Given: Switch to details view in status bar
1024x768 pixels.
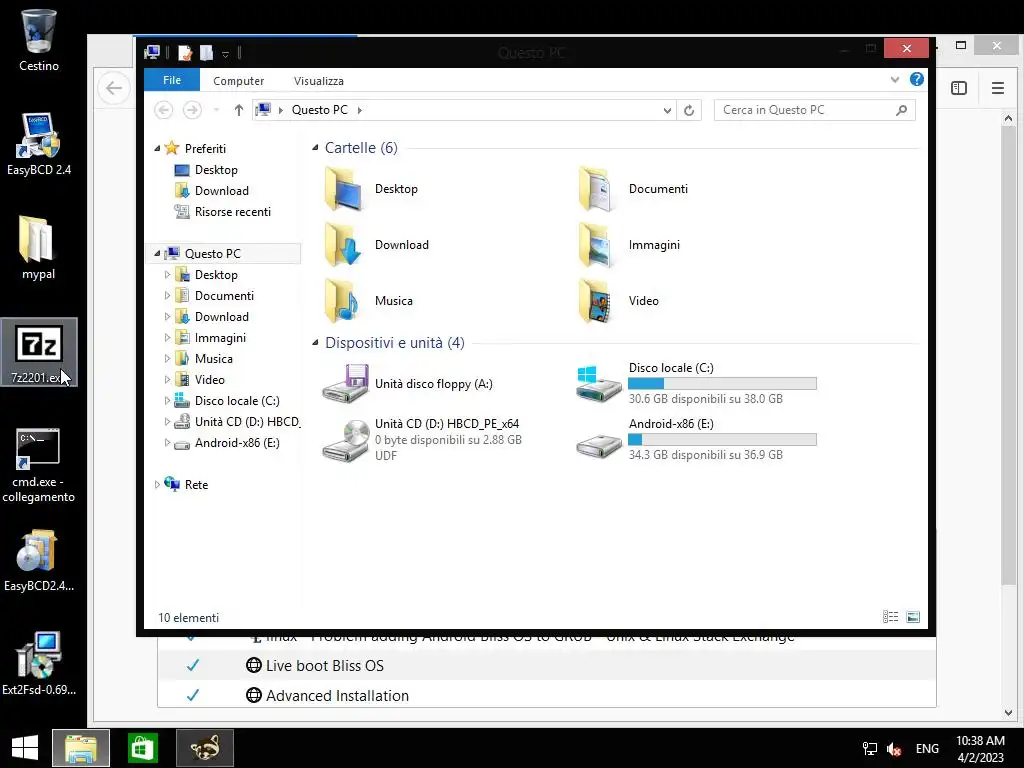Looking at the screenshot, I should click(x=891, y=617).
